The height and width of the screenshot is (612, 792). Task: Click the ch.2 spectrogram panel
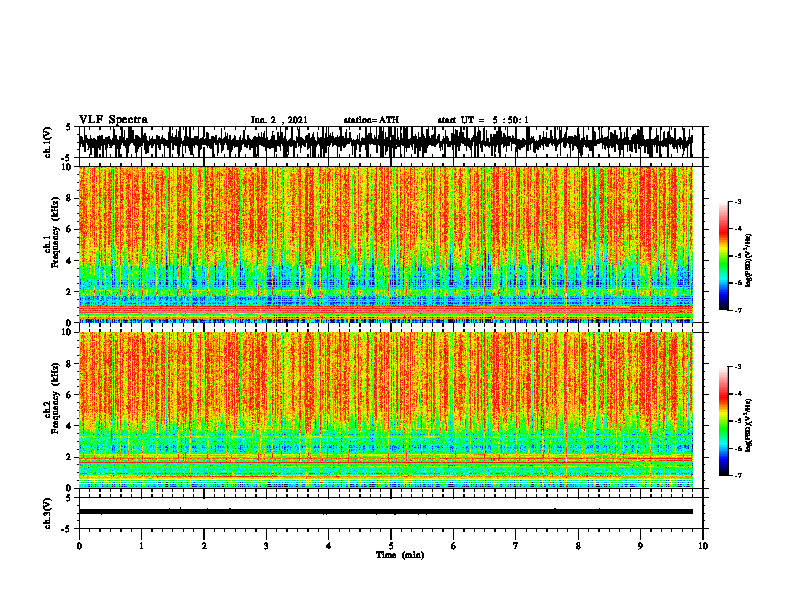(385, 410)
